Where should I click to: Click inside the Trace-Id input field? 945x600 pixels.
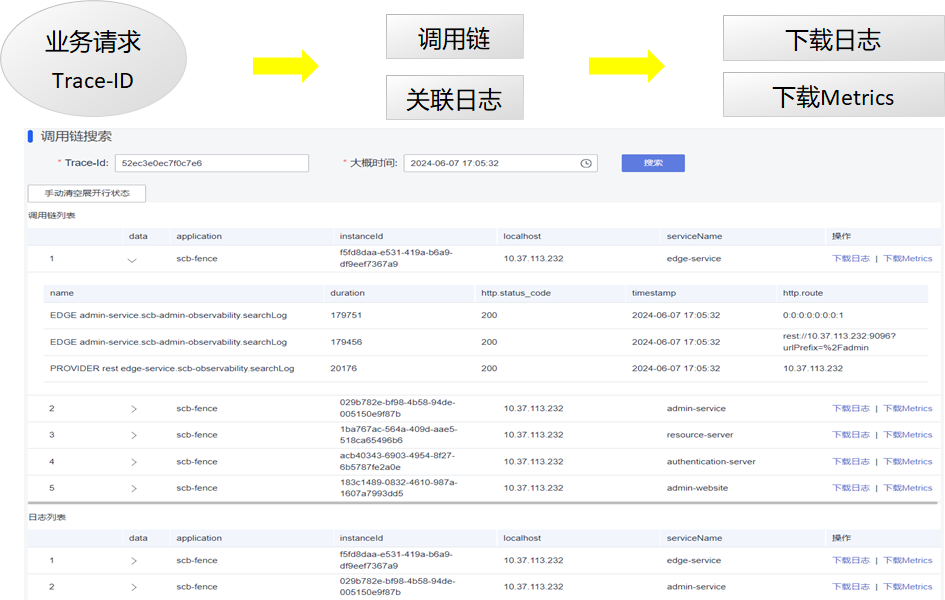(x=212, y=162)
